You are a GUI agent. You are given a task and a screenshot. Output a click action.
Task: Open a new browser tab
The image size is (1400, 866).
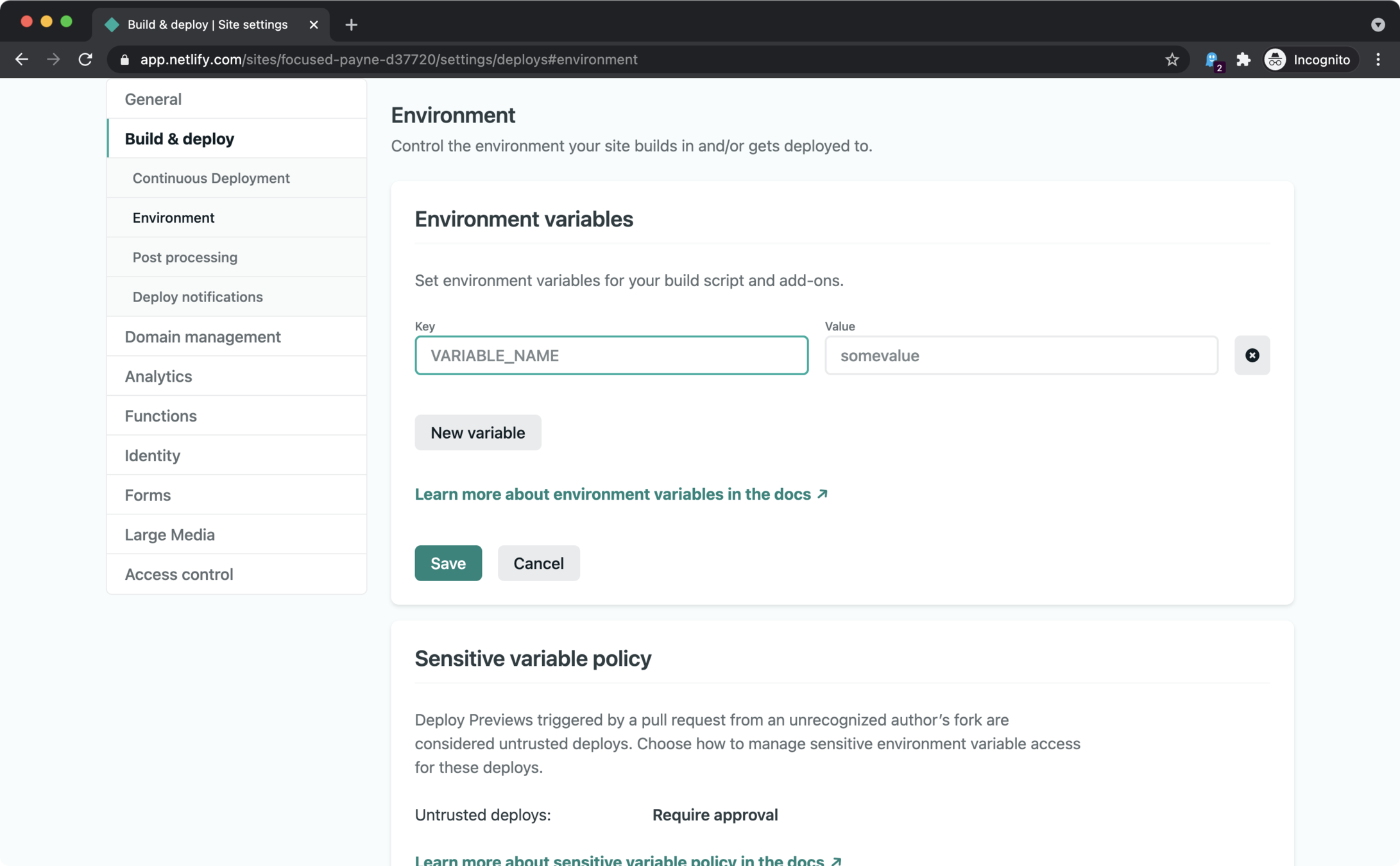click(351, 24)
